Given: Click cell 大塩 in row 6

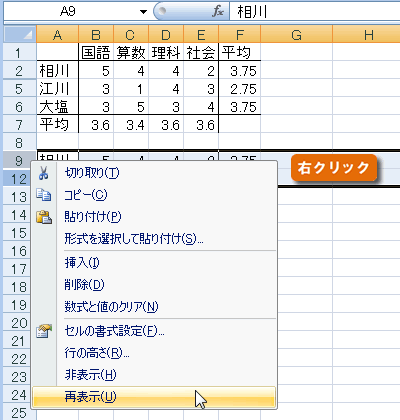Looking at the screenshot, I should point(57,106).
